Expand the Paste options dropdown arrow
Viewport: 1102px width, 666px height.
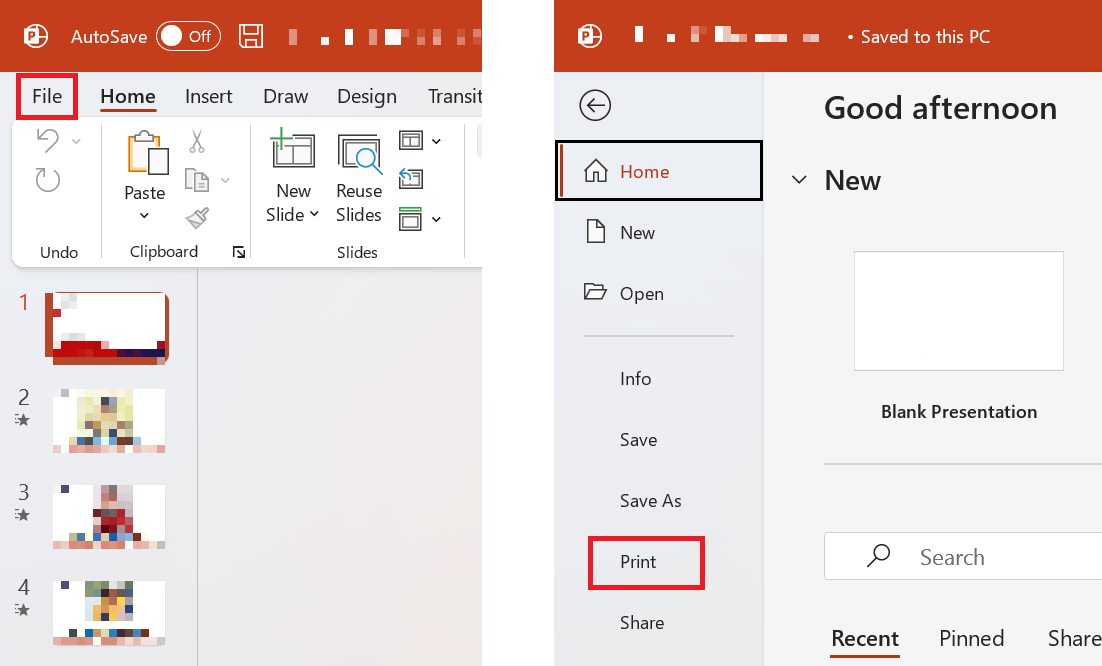point(144,215)
